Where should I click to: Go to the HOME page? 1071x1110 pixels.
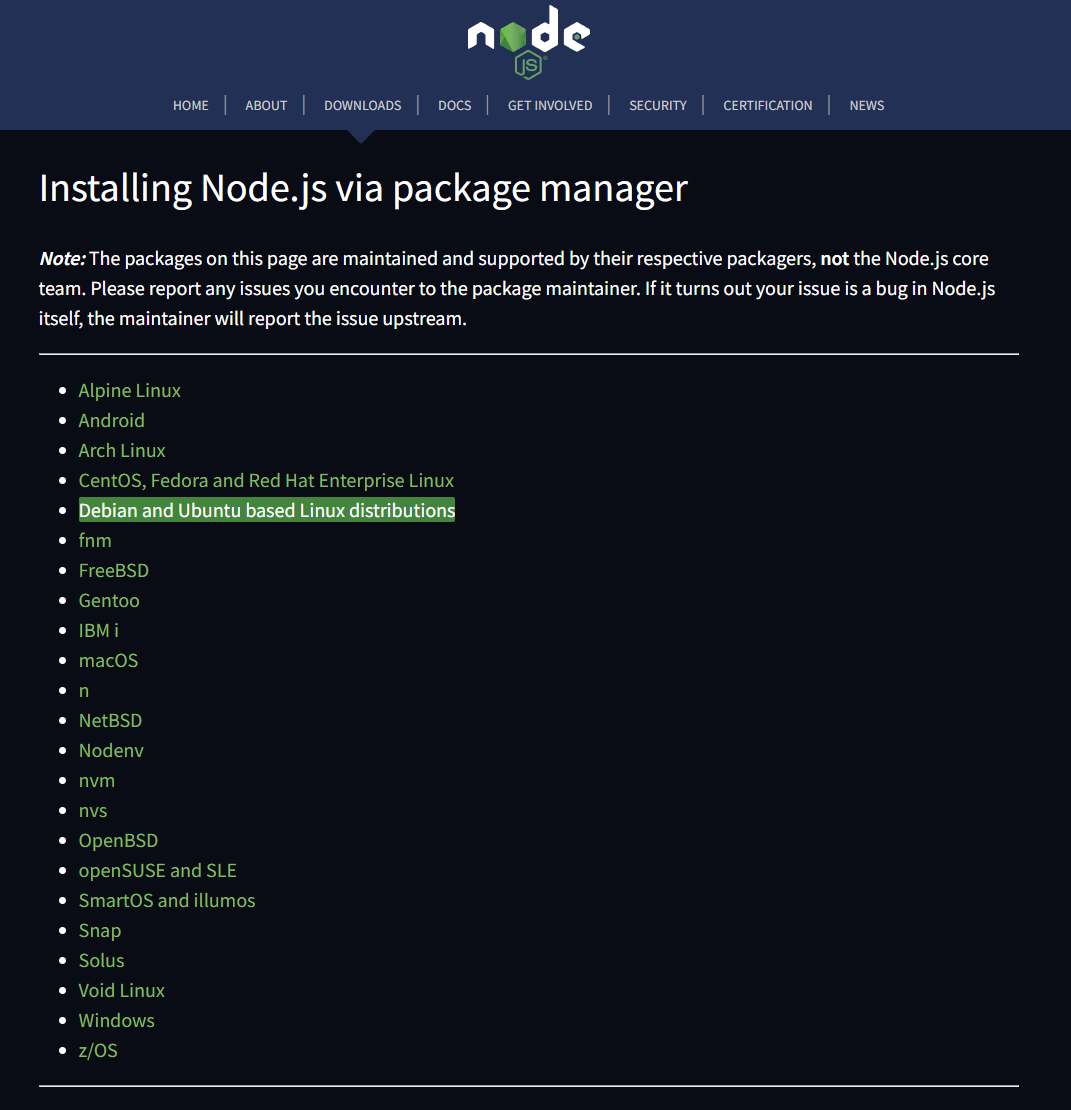click(190, 105)
